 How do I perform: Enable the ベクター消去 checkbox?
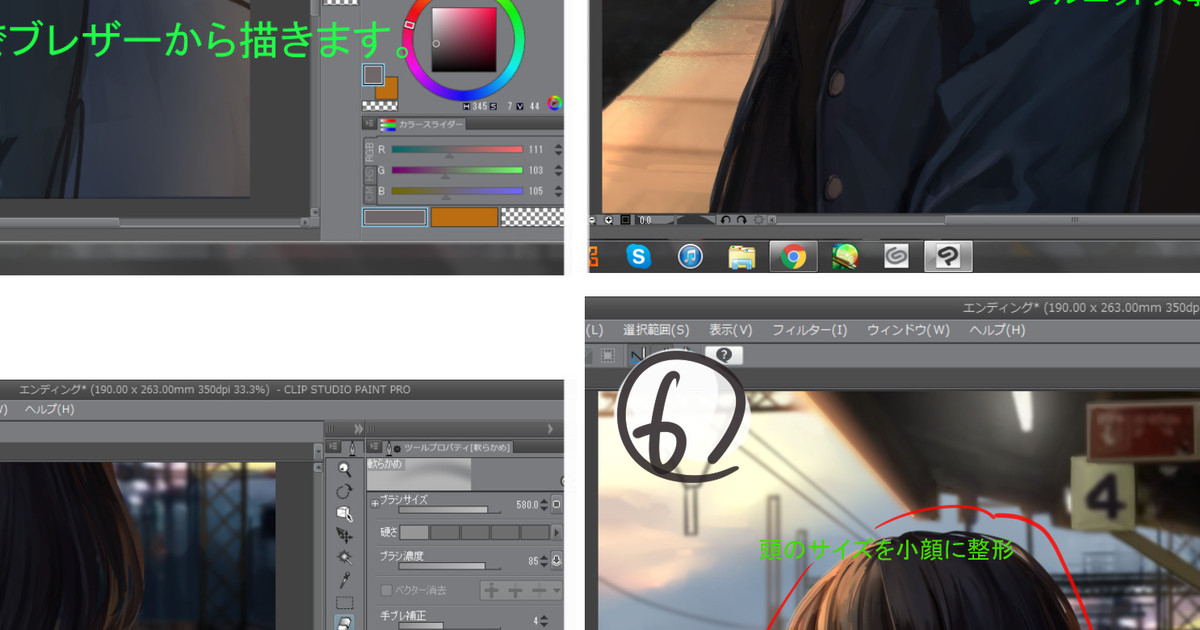click(386, 591)
